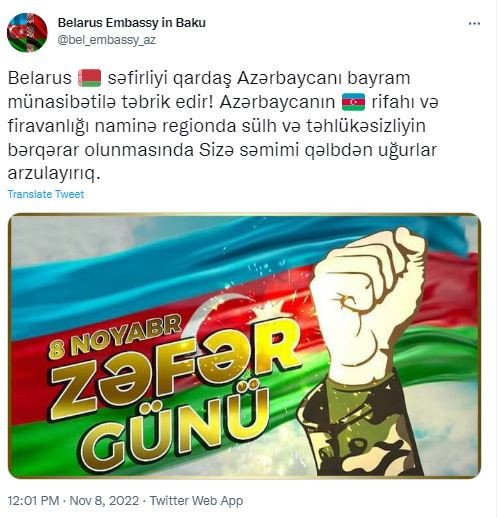This screenshot has height=518, width=499.
Task: Click the word 'arzulayırıq' in the tweet
Action: (54, 174)
